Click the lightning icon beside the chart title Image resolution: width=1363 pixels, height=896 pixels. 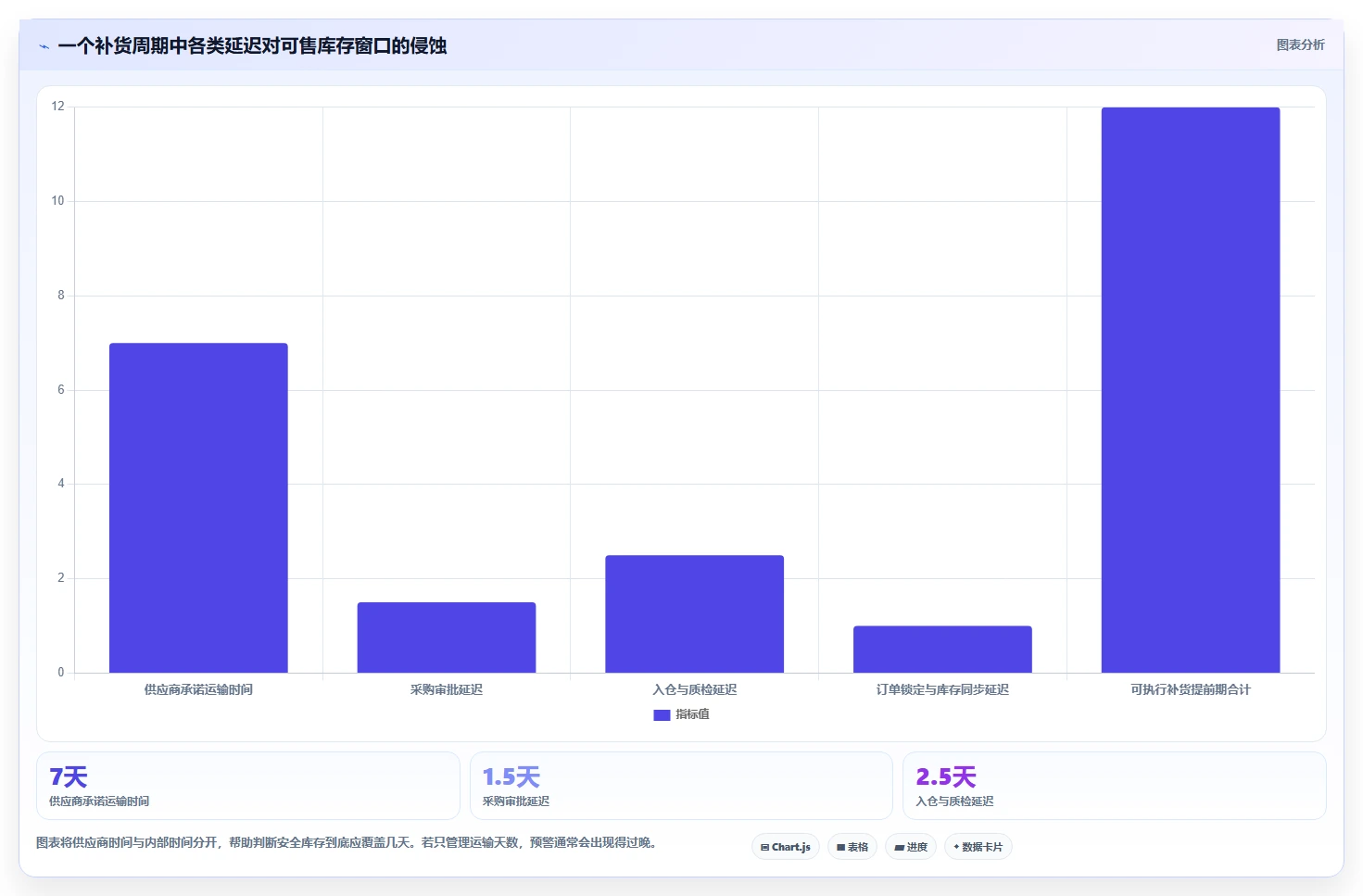click(x=44, y=46)
